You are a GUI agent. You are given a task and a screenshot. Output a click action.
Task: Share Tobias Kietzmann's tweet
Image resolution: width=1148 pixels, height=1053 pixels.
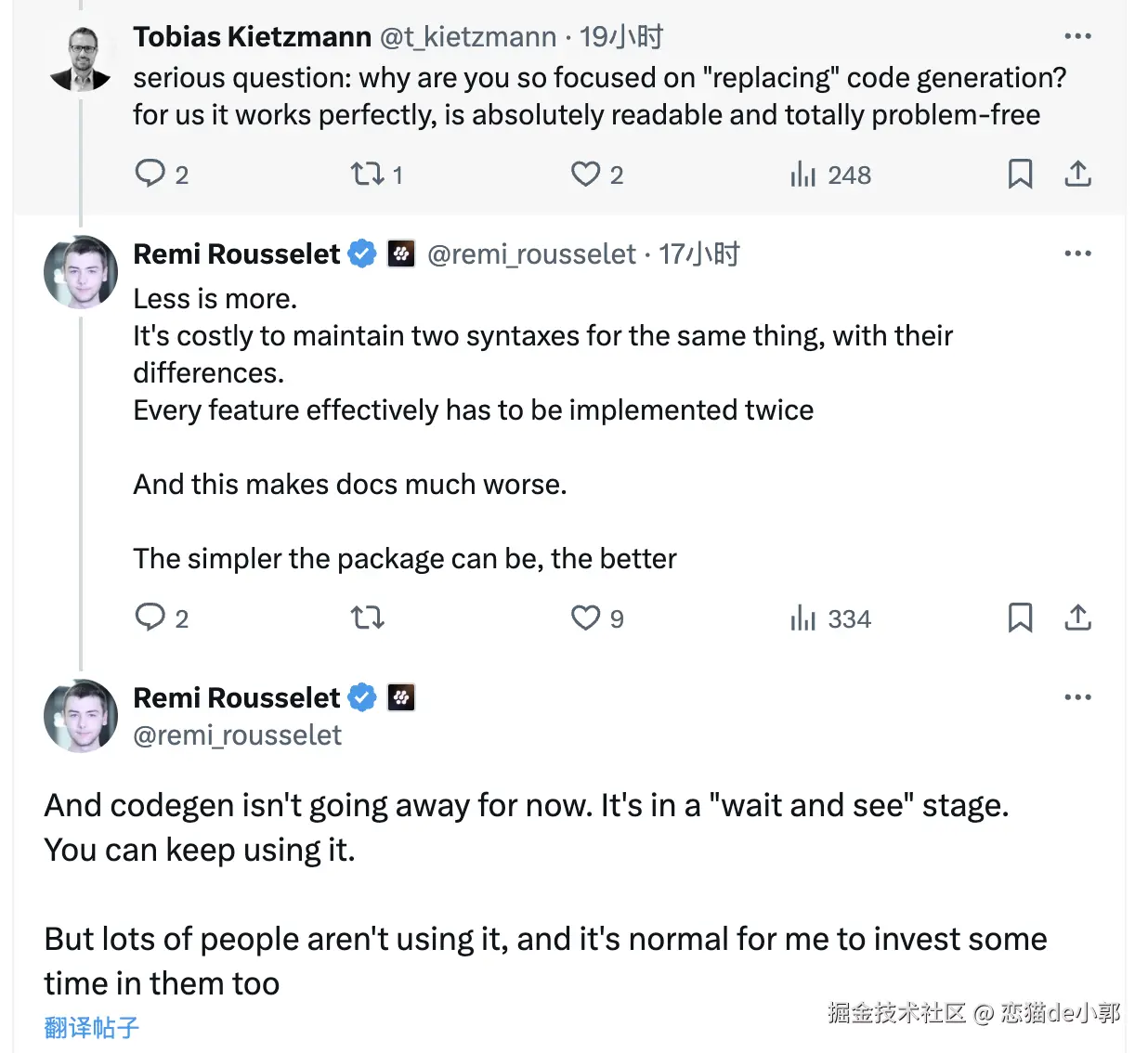click(1077, 174)
